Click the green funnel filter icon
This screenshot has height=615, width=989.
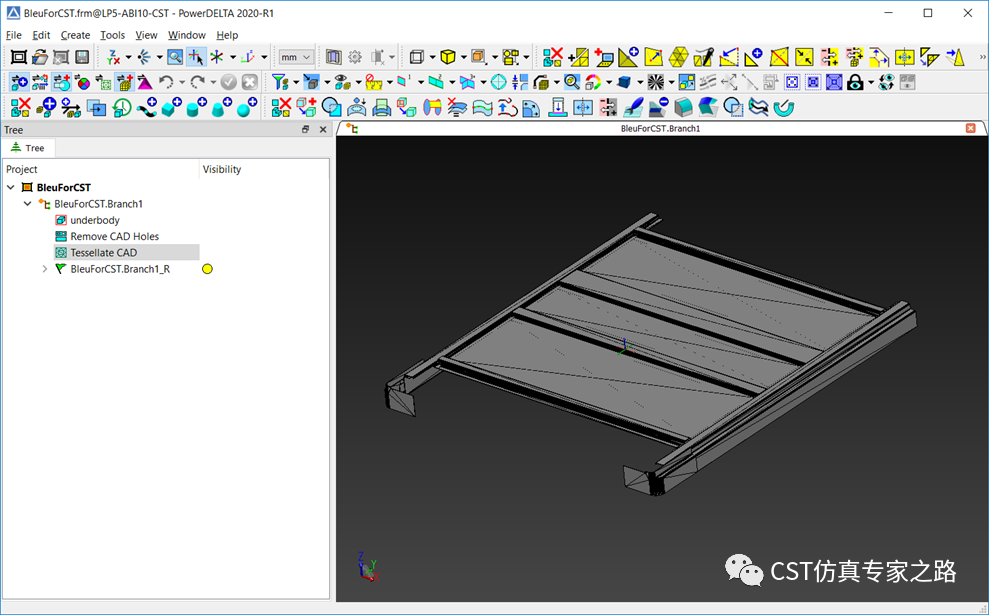pyautogui.click(x=279, y=82)
